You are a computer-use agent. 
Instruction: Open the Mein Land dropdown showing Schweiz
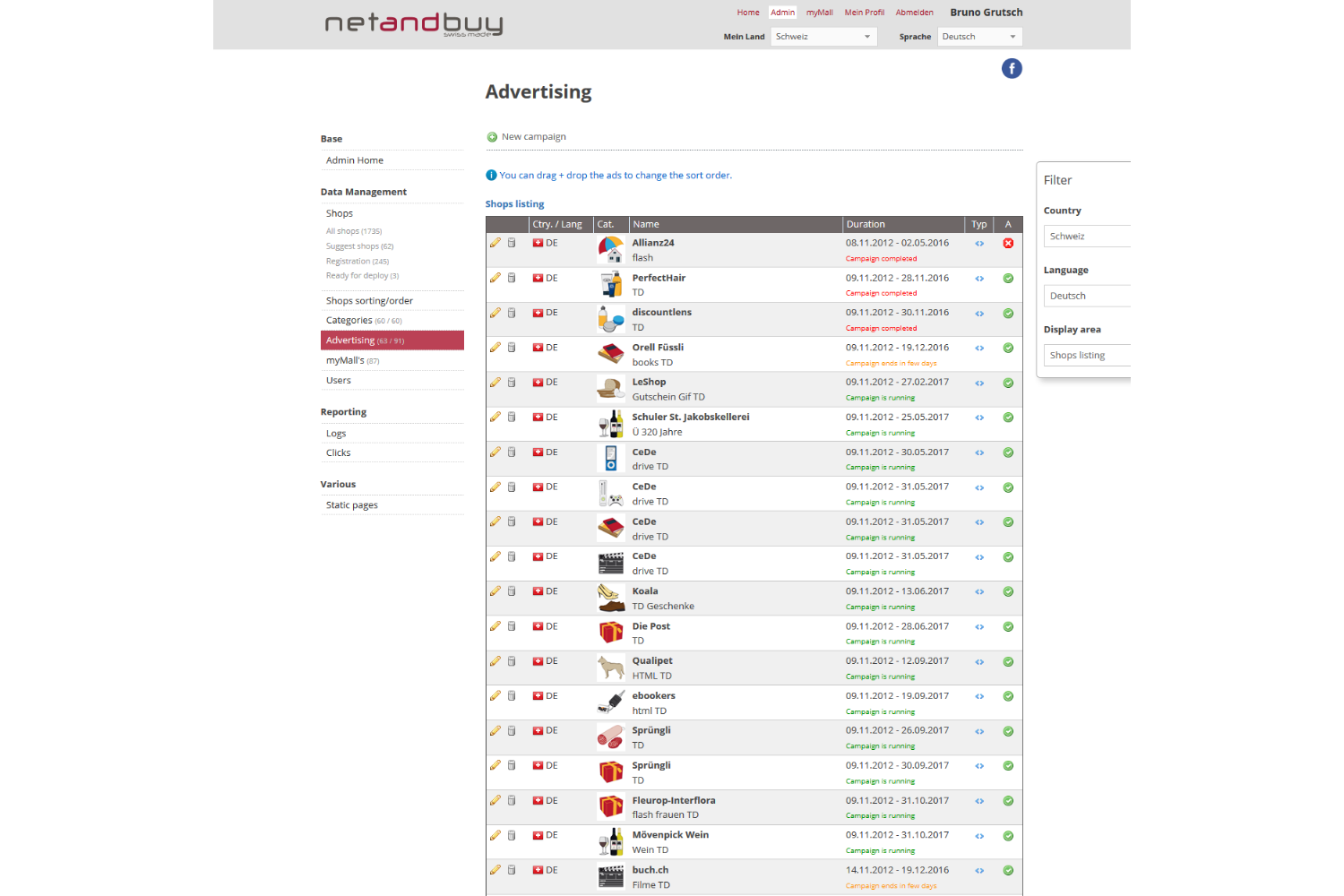(823, 37)
